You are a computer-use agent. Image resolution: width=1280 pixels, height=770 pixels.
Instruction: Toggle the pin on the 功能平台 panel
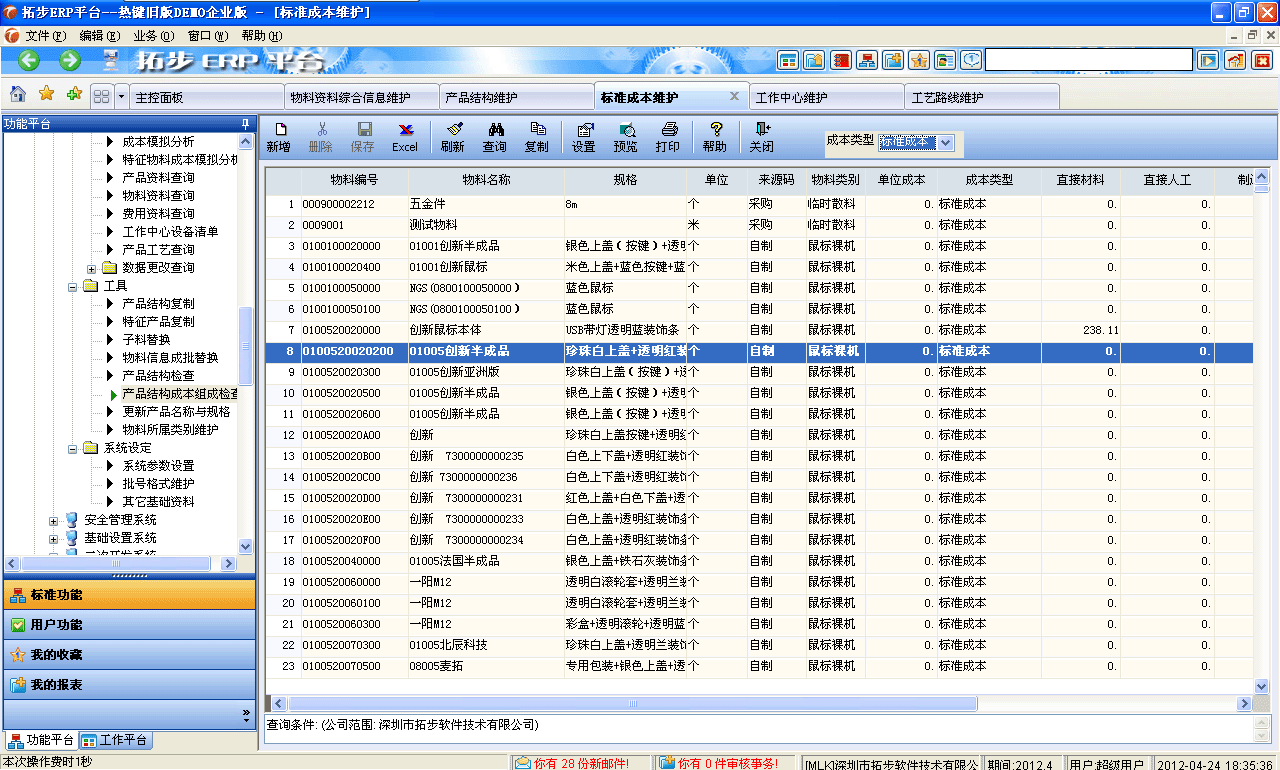243,123
